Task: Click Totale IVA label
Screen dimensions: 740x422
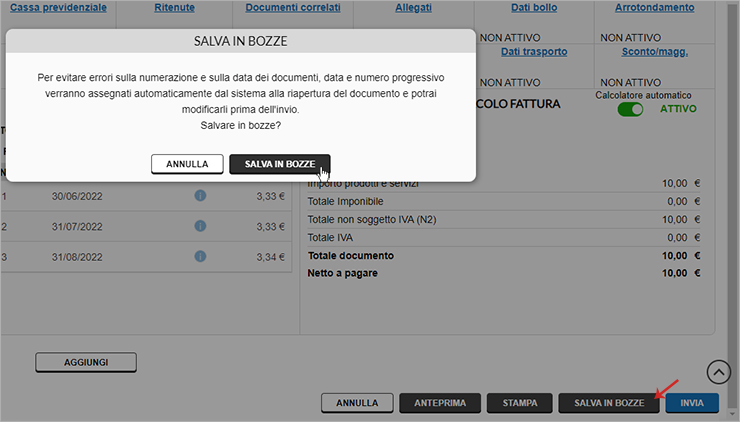Action: click(x=330, y=237)
